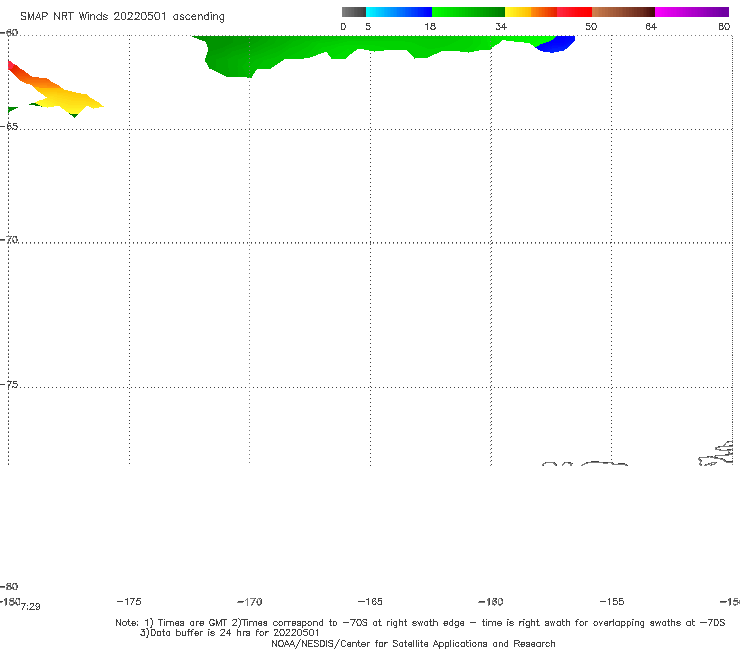The width and height of the screenshot is (740, 650).
Task: Click the cyan-blue segment of the color scale
Action: (x=399, y=12)
